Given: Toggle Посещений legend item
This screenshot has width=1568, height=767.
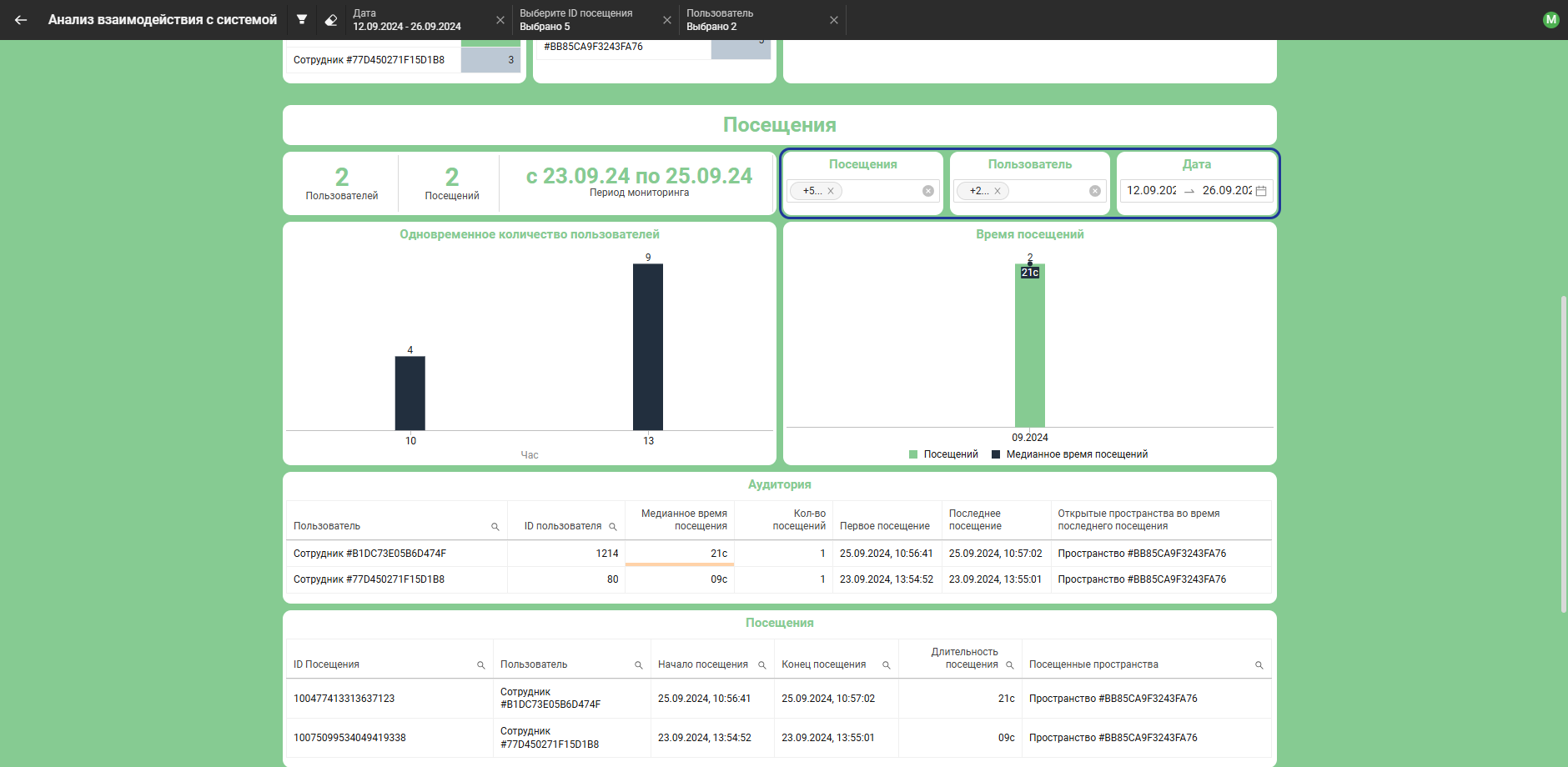Looking at the screenshot, I should click(943, 454).
